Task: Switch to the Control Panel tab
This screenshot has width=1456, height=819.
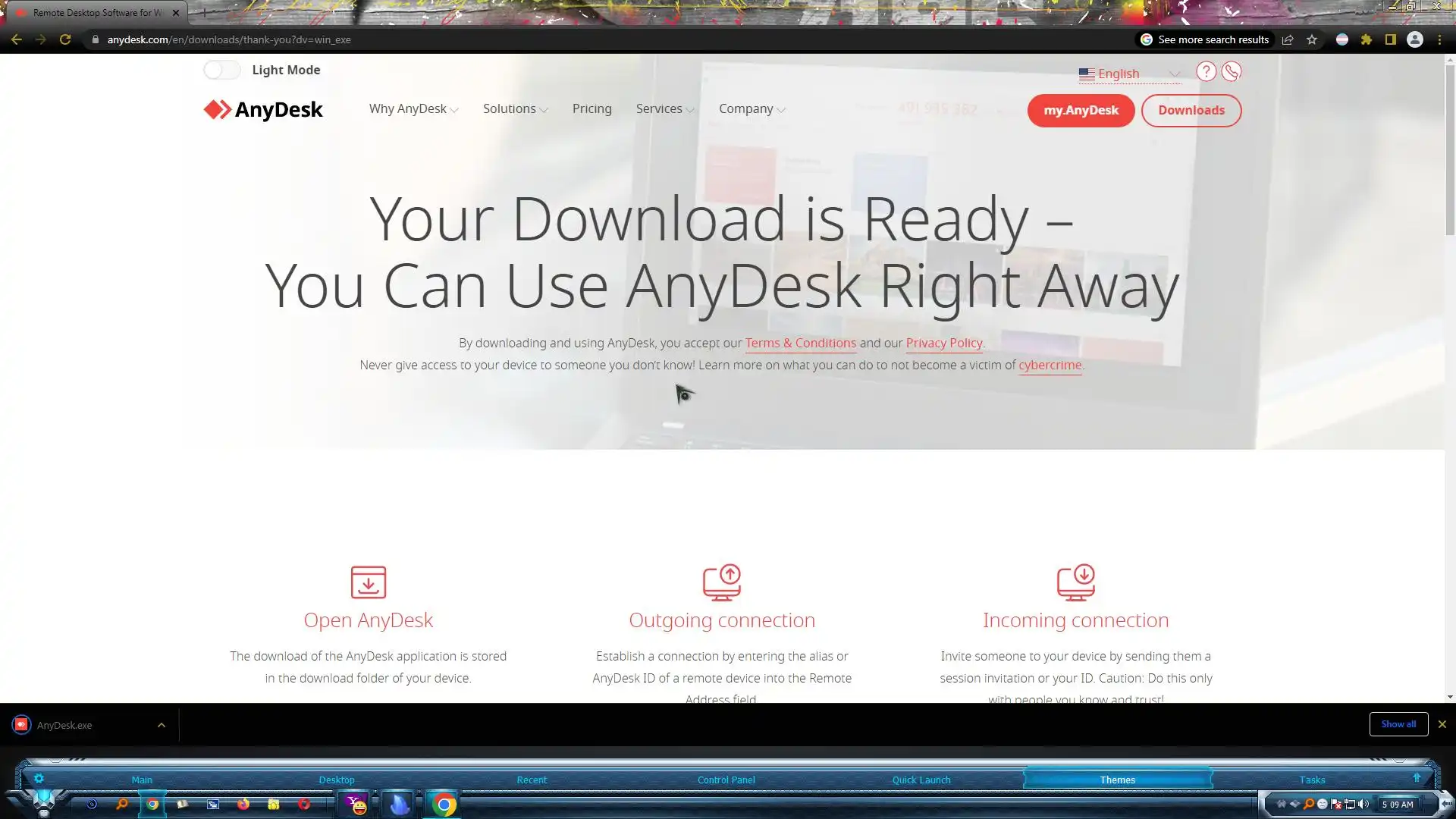Action: [726, 780]
